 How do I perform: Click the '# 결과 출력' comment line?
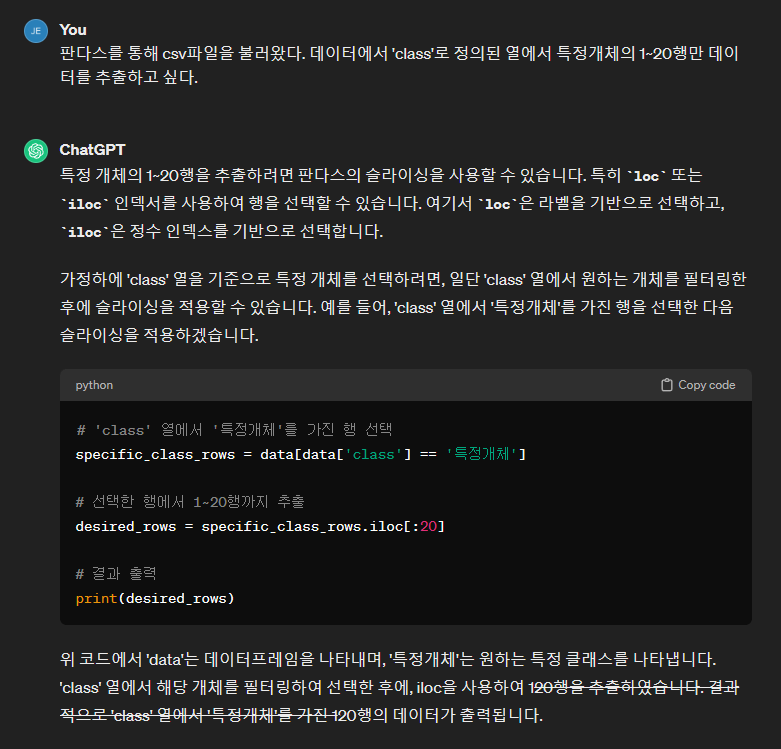[116, 574]
